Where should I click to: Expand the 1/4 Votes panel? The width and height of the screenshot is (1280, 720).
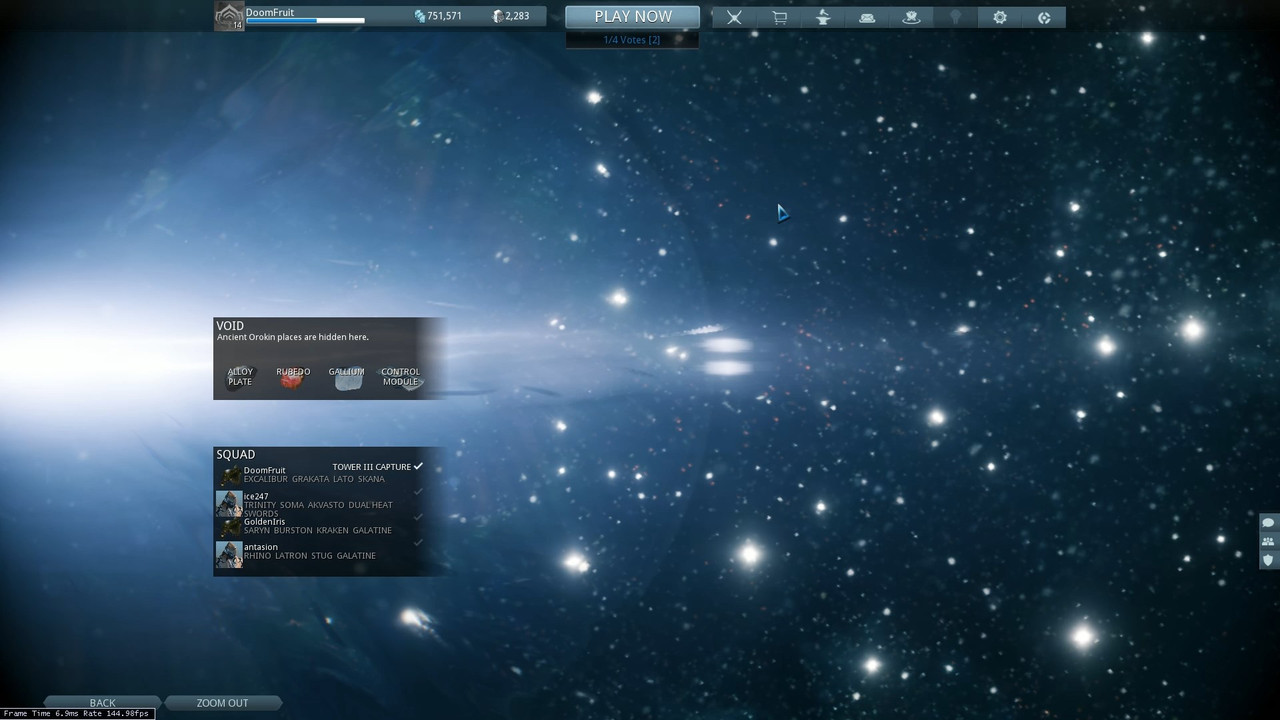(x=630, y=39)
